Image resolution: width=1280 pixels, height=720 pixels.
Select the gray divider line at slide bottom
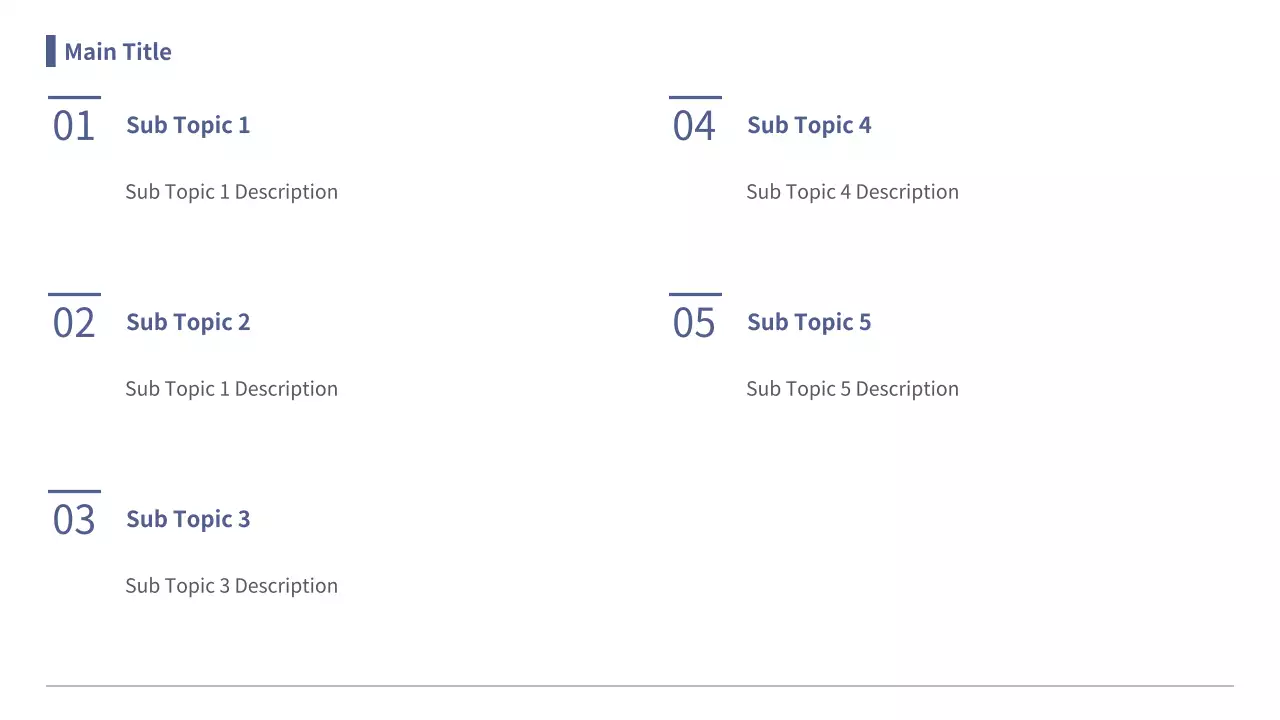click(x=640, y=686)
